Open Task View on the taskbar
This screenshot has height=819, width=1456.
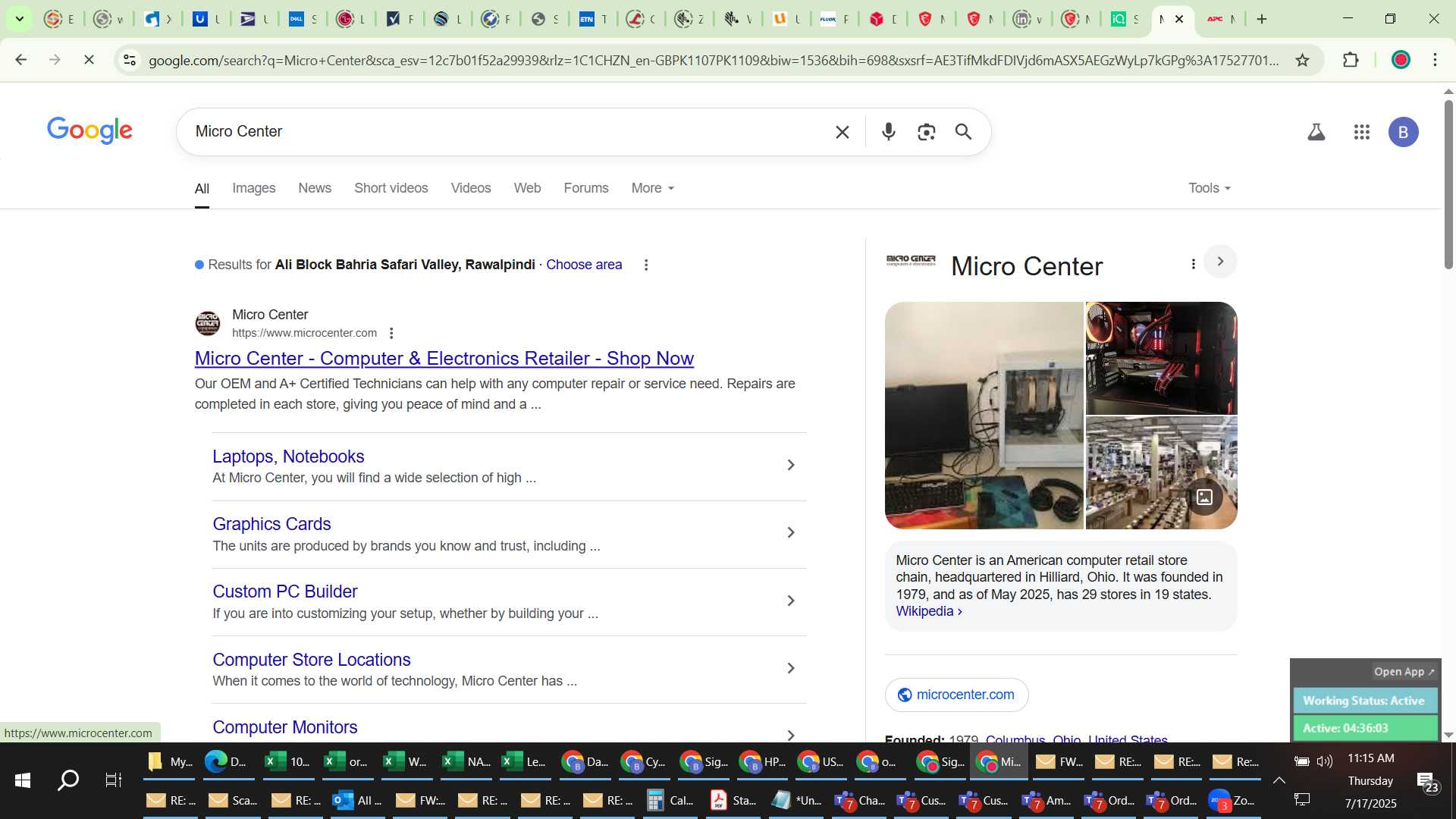tap(113, 780)
